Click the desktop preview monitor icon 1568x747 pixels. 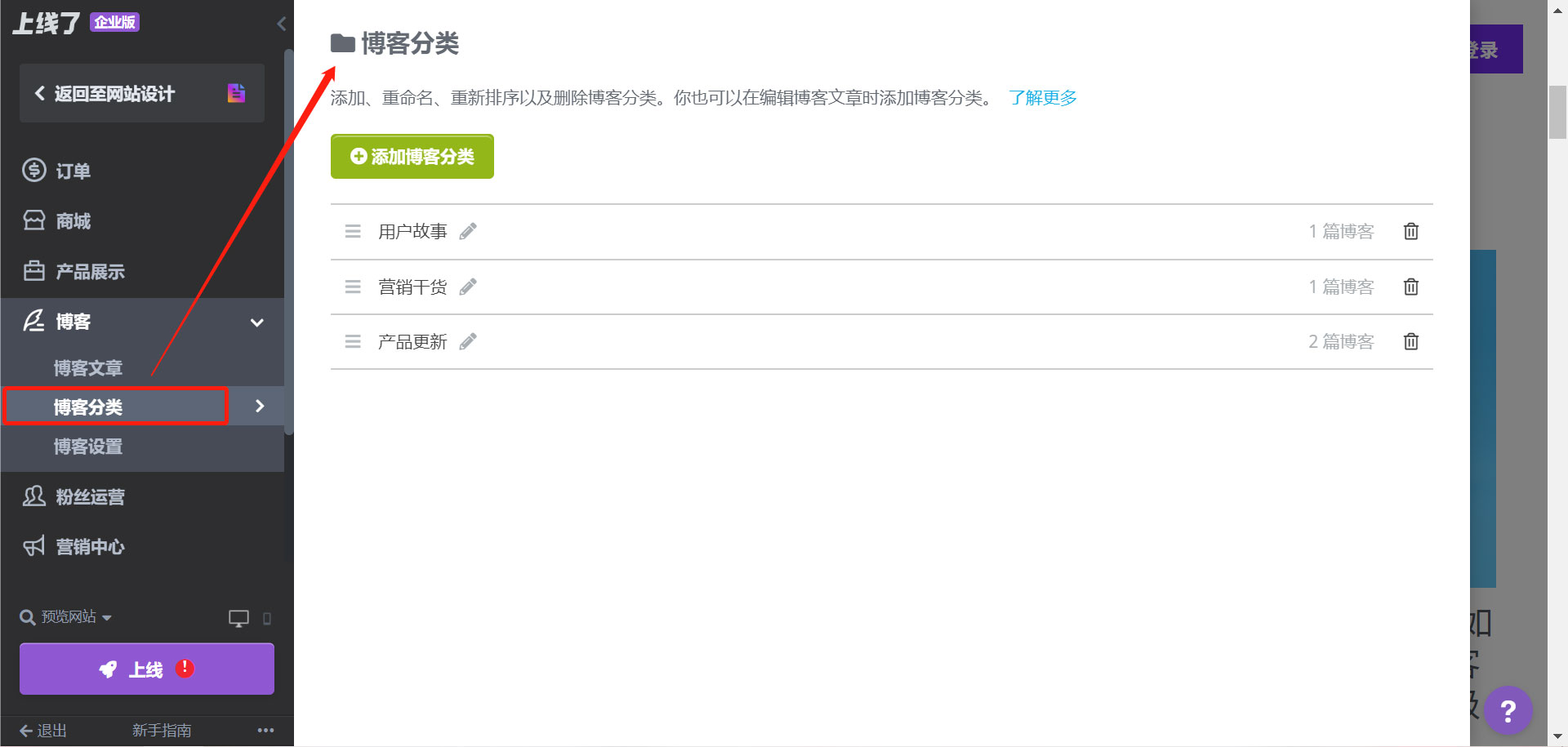(x=238, y=618)
